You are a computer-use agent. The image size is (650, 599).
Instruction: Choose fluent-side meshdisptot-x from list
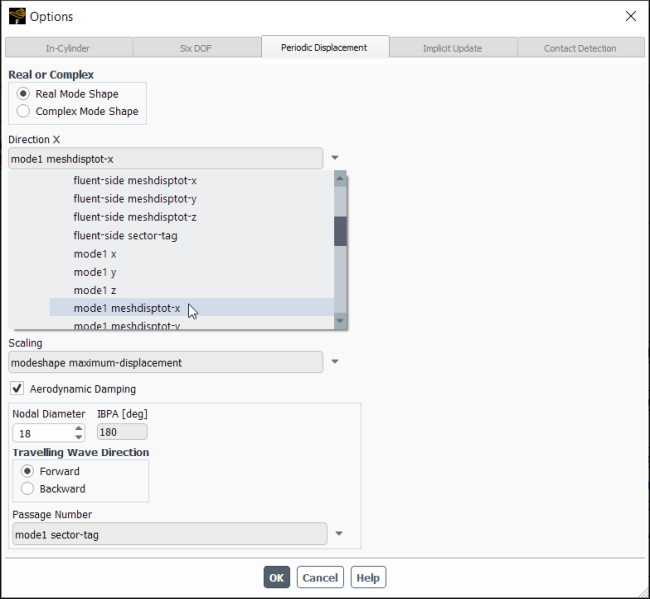[x=135, y=180]
